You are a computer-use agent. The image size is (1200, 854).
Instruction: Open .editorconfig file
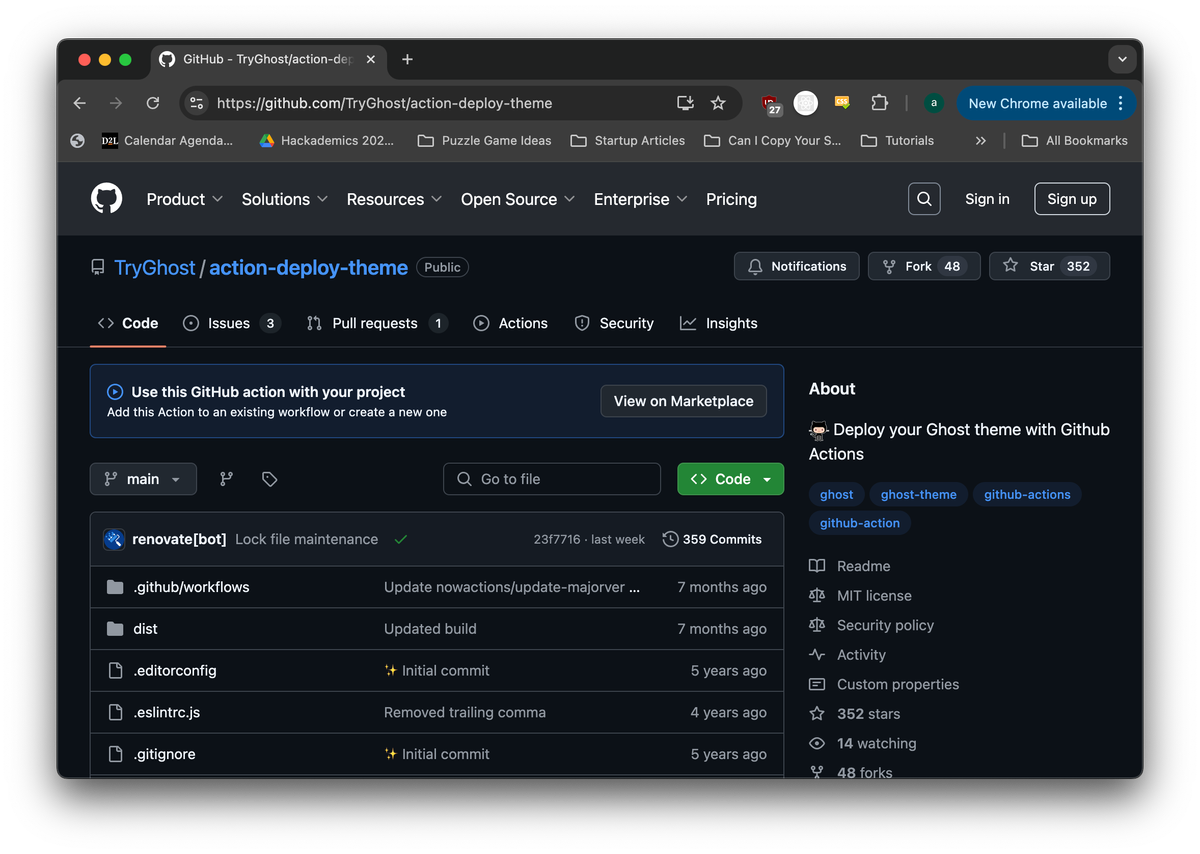point(175,671)
